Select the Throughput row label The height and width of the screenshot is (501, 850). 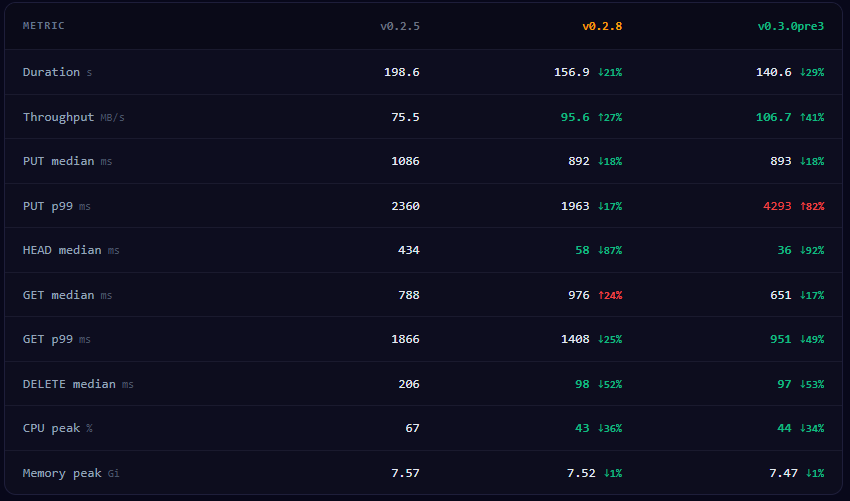[x=58, y=117]
